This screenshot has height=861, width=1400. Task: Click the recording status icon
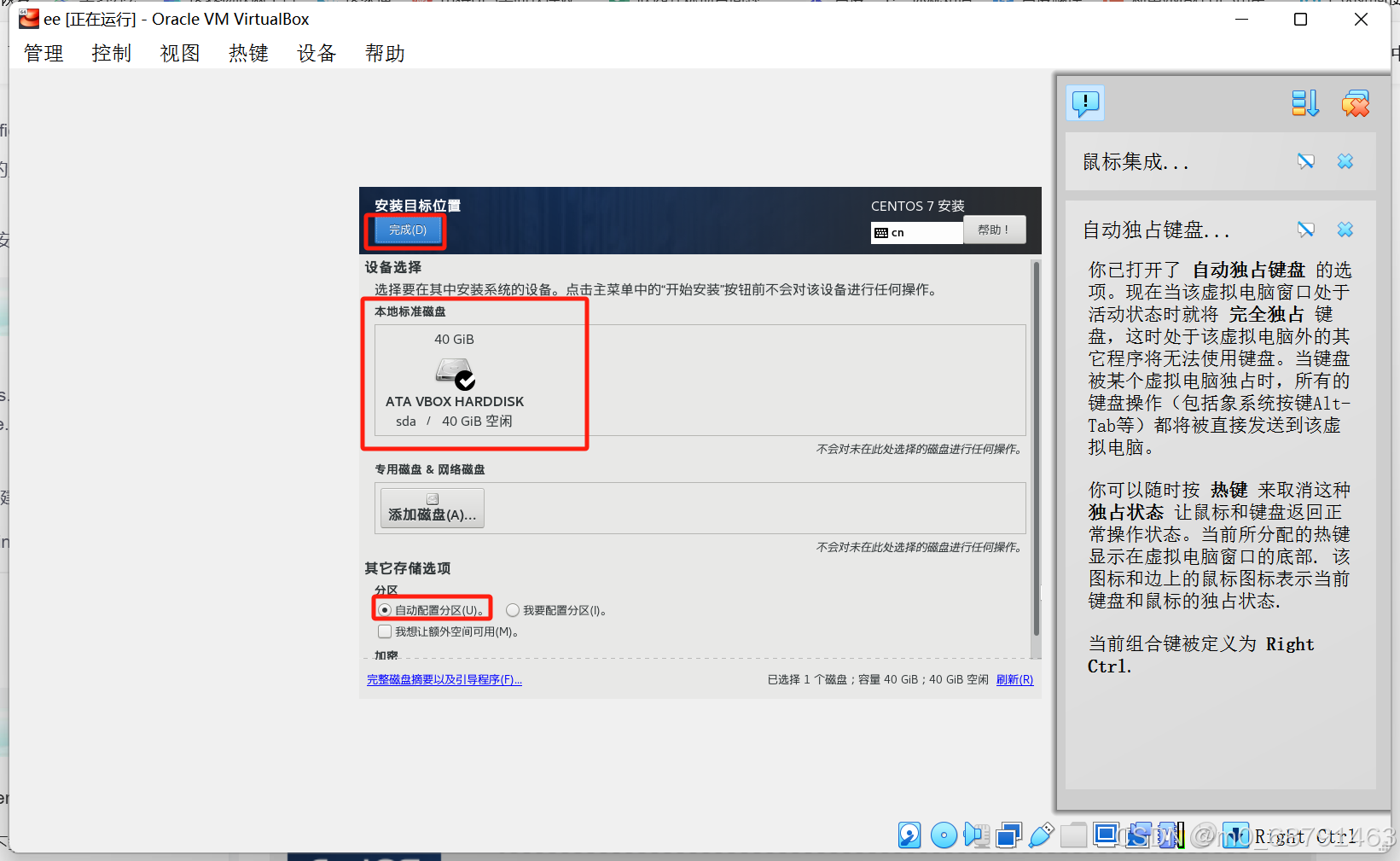[1138, 835]
